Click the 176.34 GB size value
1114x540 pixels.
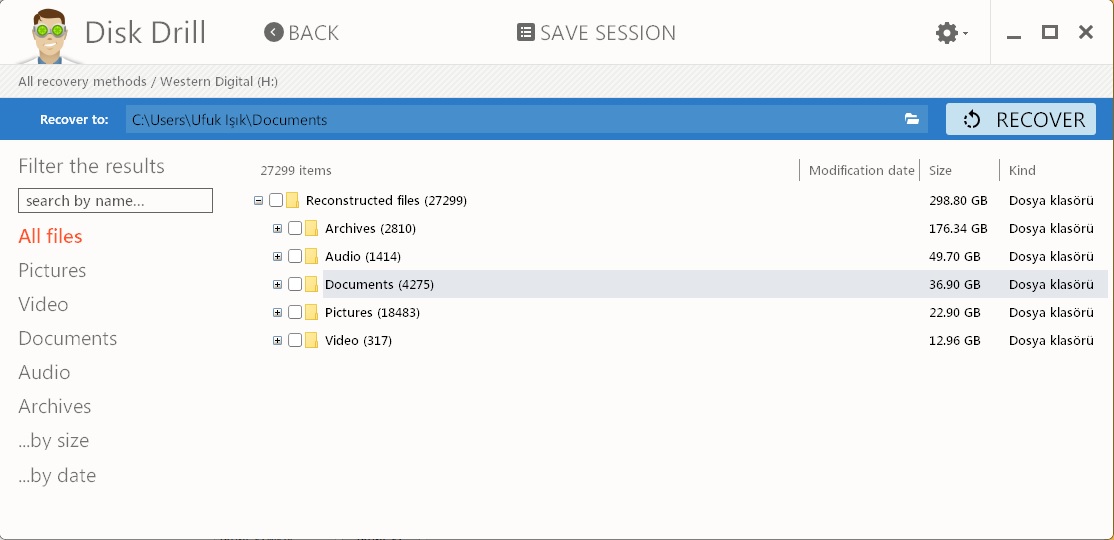pyautogui.click(x=958, y=229)
